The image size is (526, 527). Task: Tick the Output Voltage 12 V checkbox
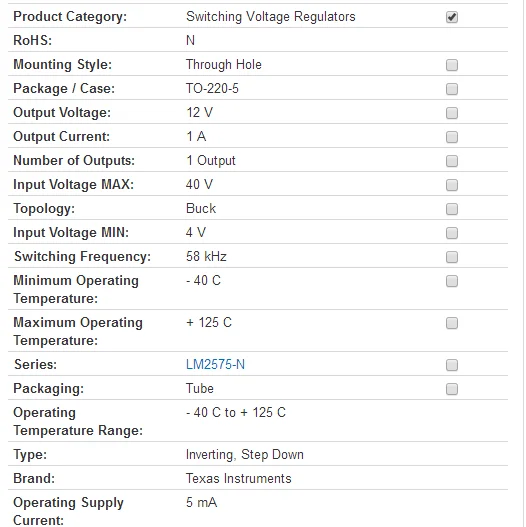[453, 113]
